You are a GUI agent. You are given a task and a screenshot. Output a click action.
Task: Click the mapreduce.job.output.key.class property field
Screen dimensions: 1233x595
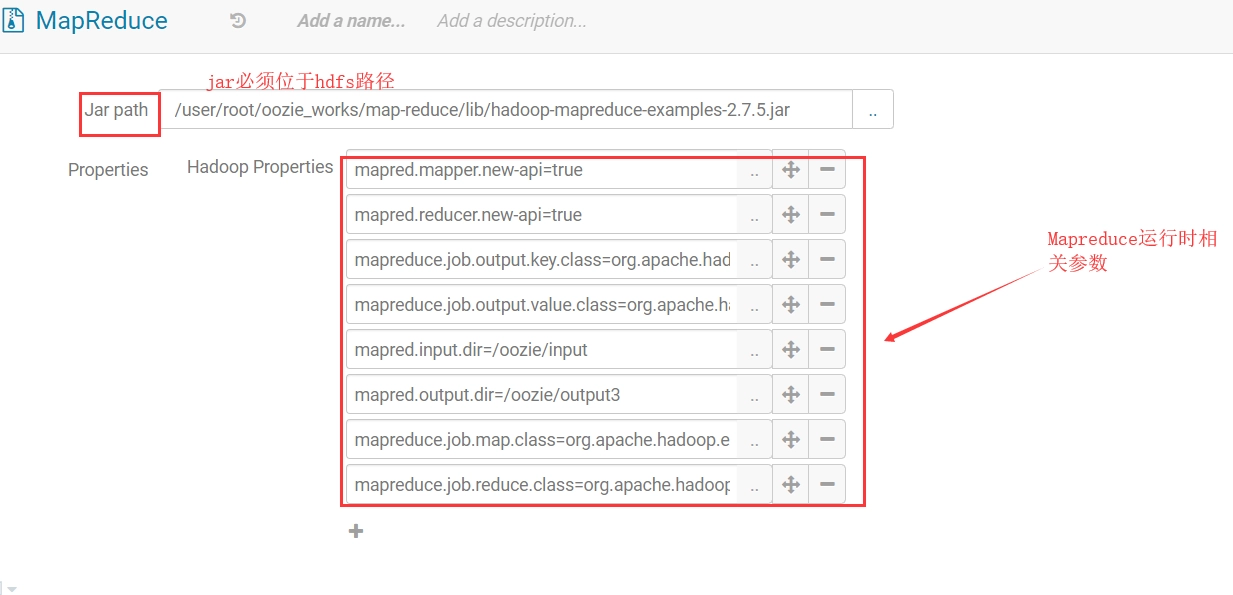(x=541, y=259)
